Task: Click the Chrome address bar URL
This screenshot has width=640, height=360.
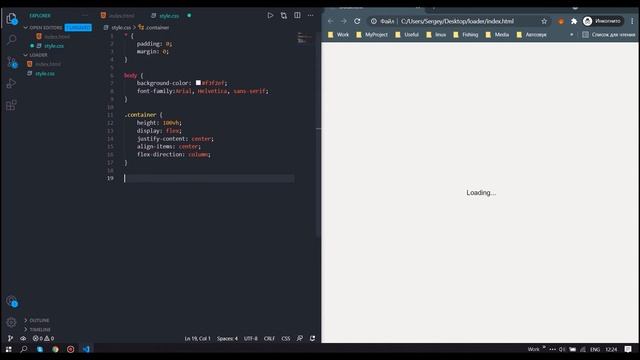Action: point(457,21)
